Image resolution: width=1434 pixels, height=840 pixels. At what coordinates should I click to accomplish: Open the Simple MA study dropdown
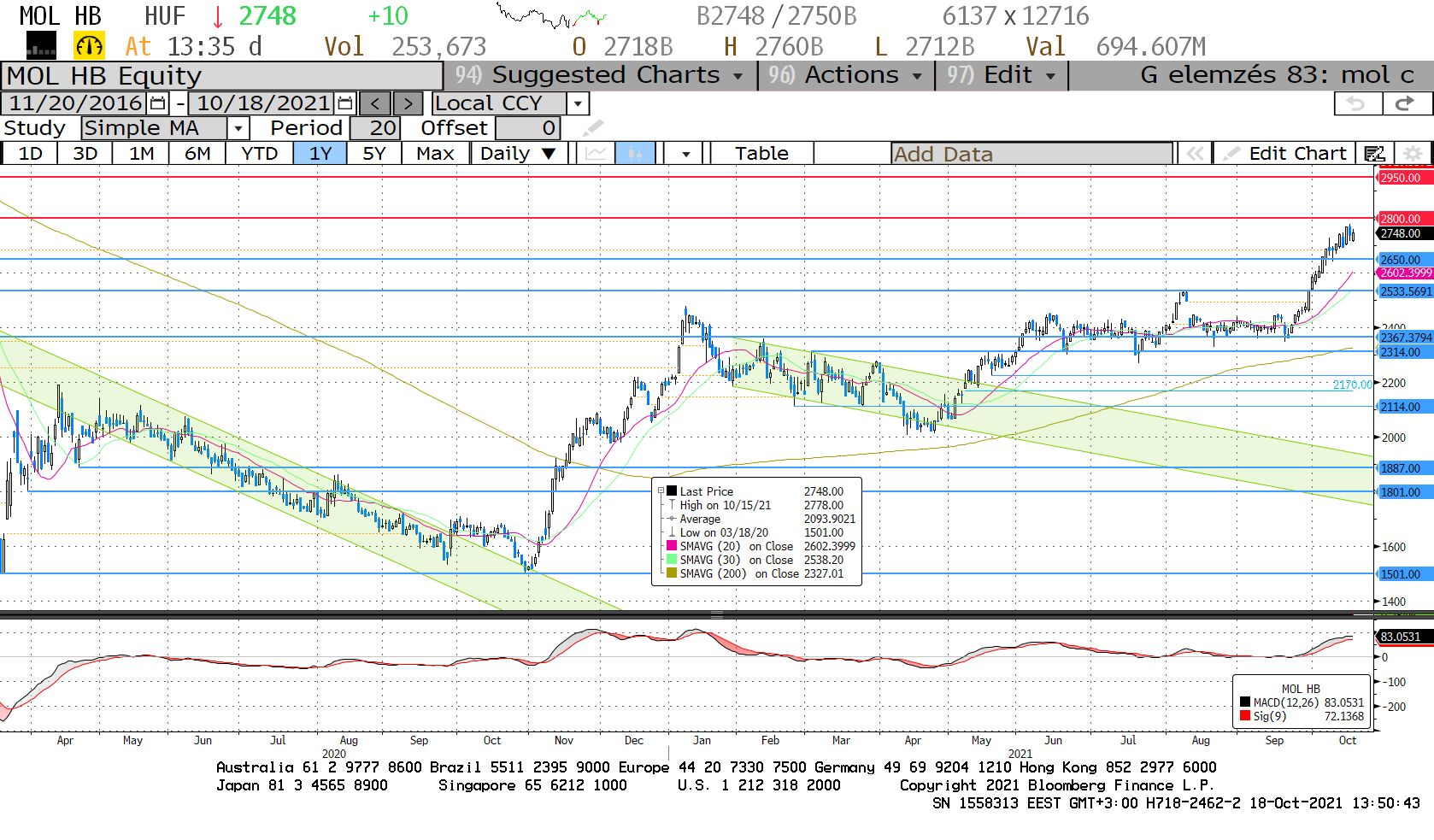(238, 128)
